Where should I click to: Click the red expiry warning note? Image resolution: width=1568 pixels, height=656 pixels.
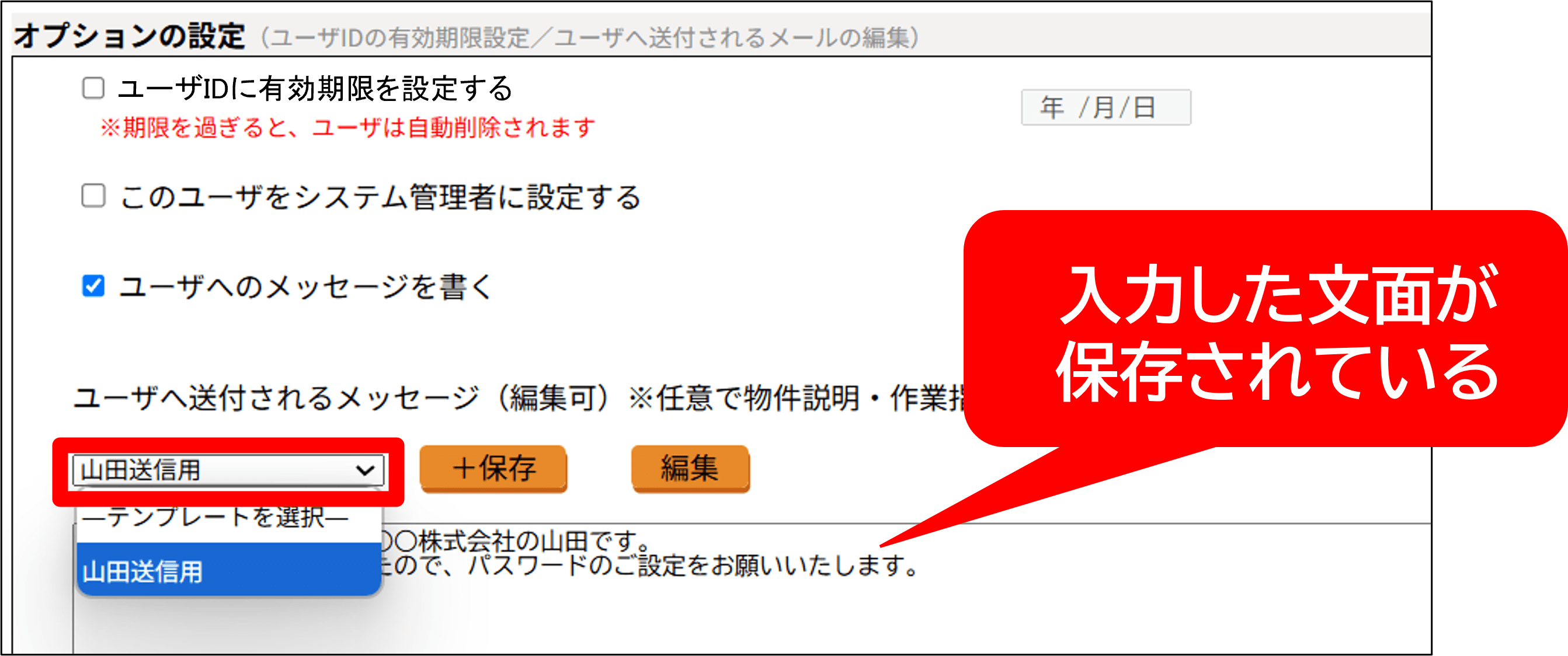(x=347, y=127)
